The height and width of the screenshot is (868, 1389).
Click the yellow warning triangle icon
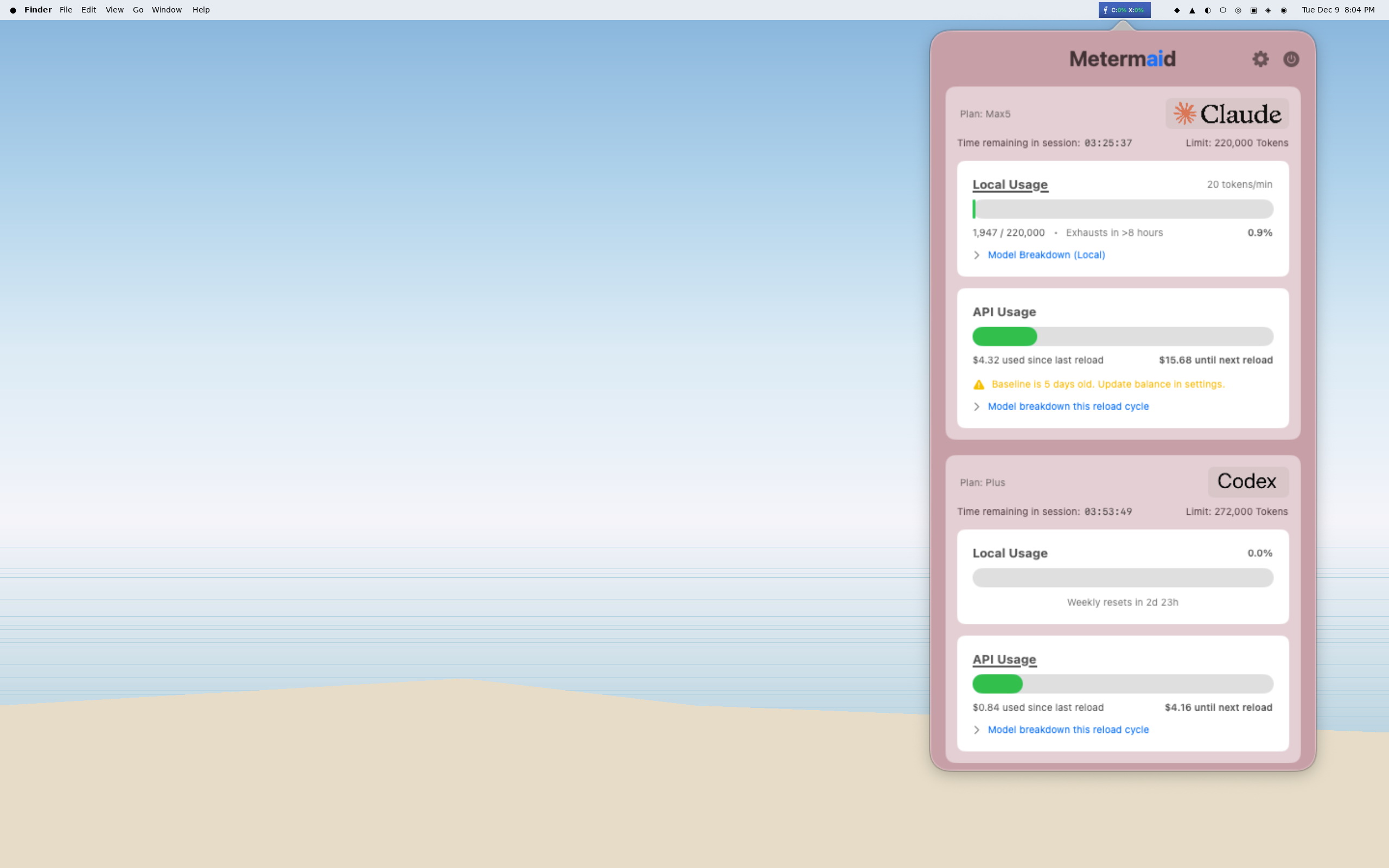[978, 384]
